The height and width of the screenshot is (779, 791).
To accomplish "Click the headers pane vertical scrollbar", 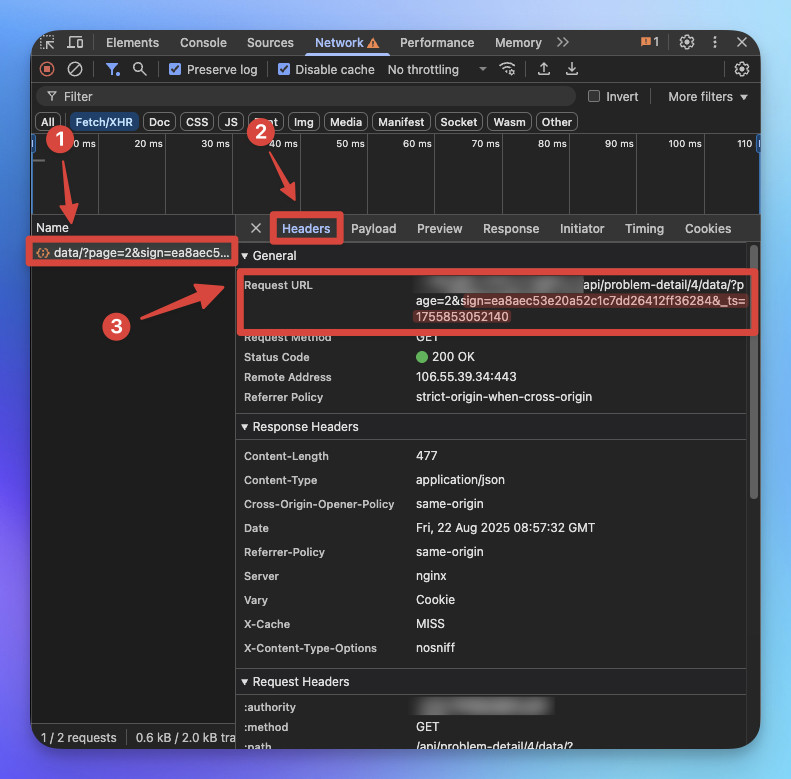I will [754, 372].
